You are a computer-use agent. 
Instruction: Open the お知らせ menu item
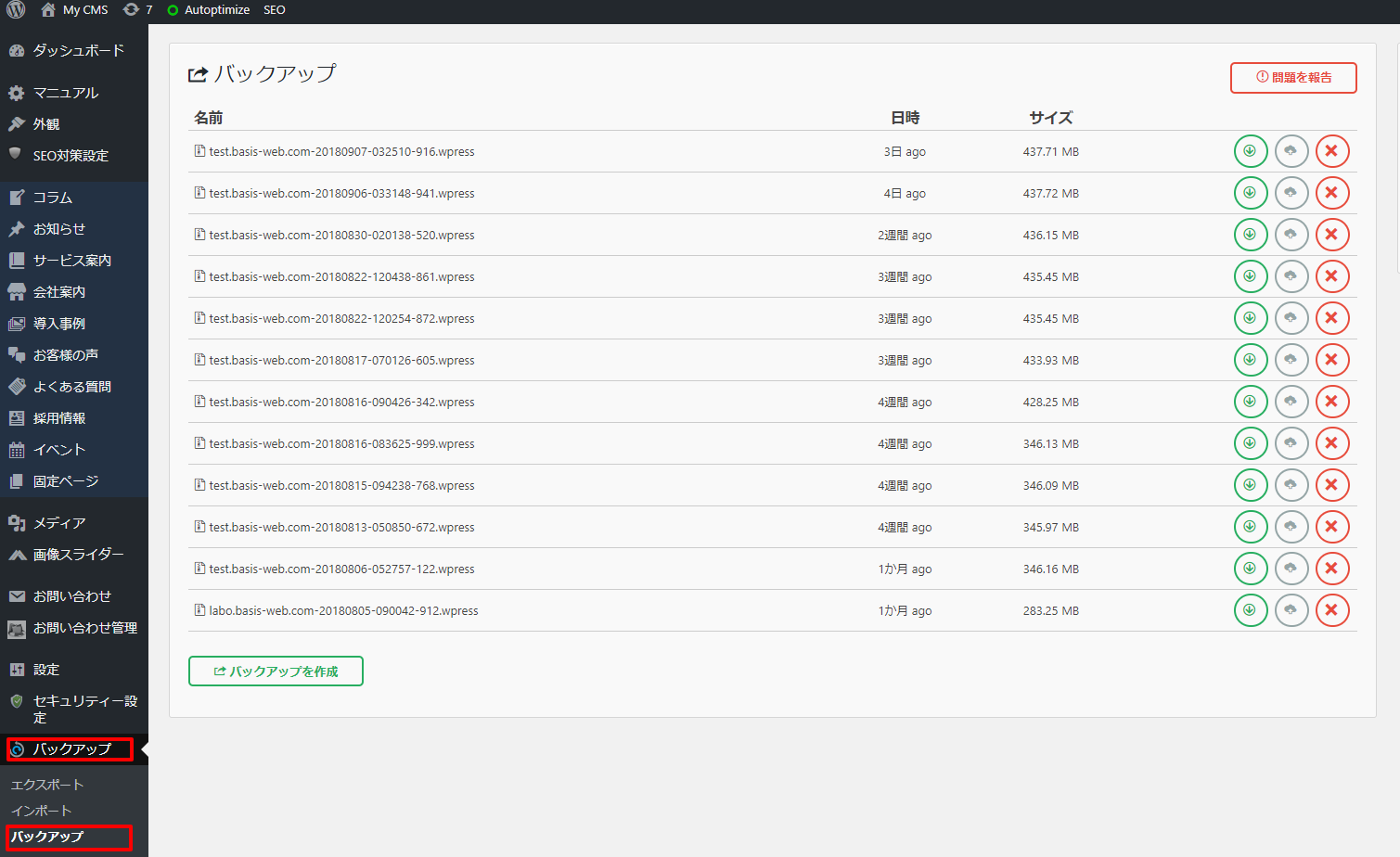74,229
